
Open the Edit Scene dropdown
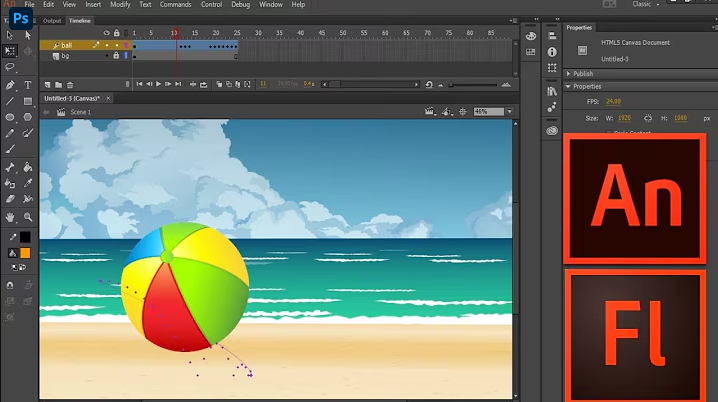point(430,112)
